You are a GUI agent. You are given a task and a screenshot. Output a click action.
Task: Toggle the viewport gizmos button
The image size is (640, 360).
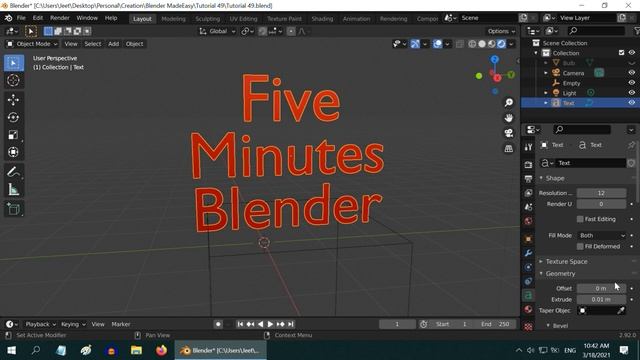[x=415, y=44]
